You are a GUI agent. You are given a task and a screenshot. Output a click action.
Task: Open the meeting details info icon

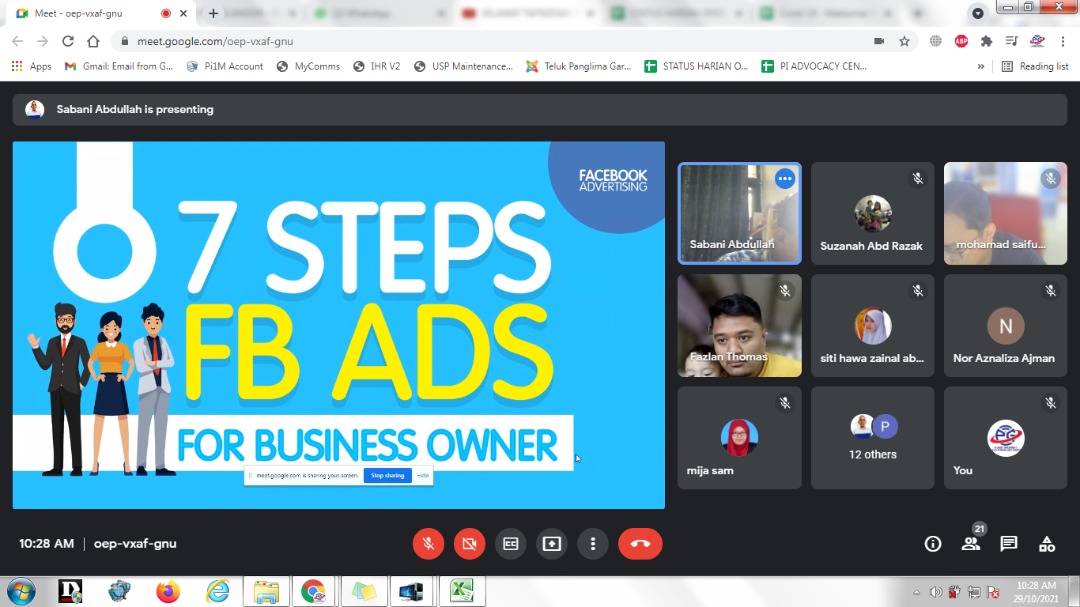(933, 544)
